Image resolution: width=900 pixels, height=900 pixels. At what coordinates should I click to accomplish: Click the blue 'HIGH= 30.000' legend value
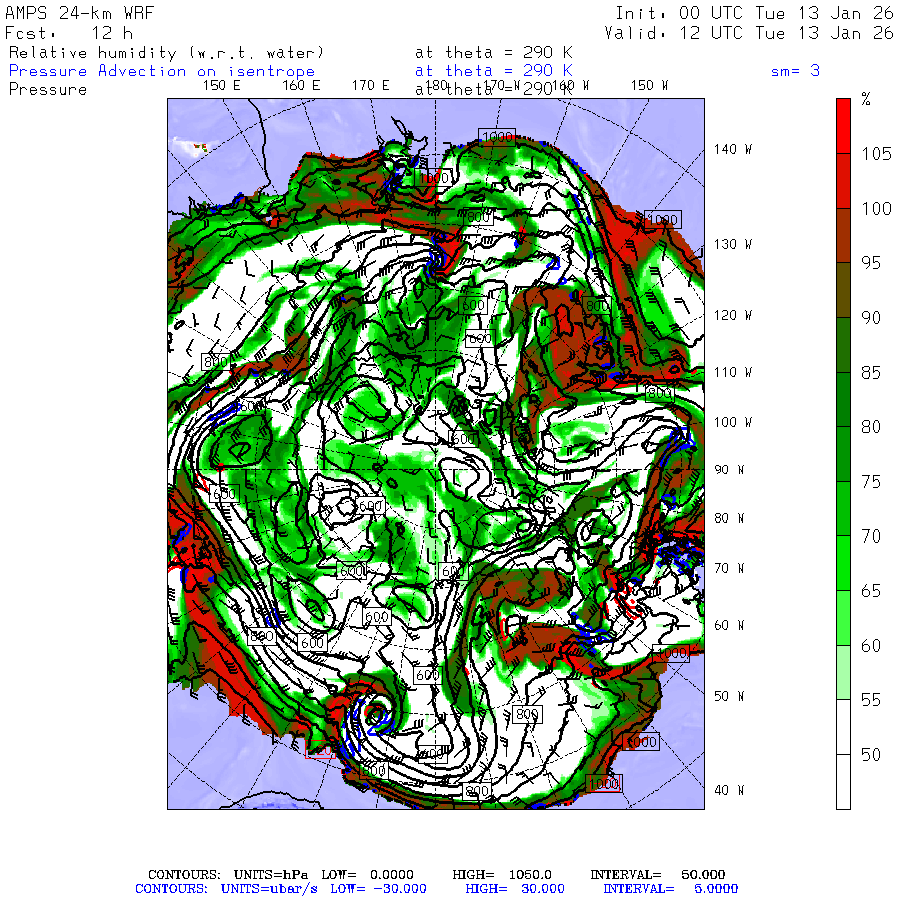(x=515, y=889)
